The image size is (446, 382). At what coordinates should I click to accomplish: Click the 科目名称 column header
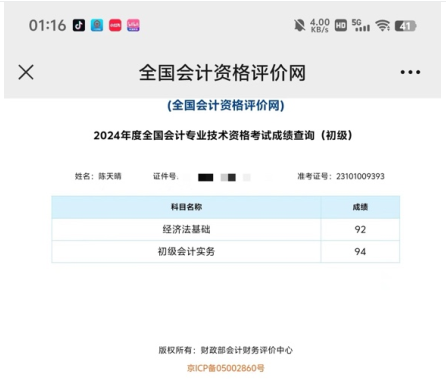point(186,207)
